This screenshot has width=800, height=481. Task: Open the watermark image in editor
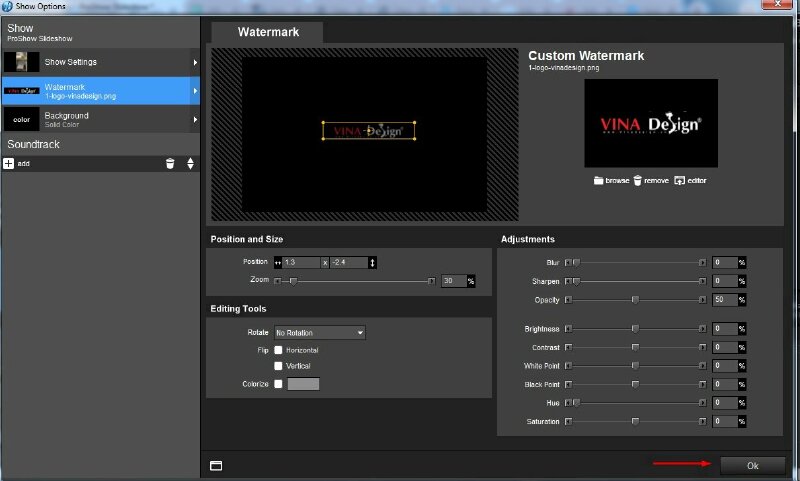click(x=680, y=180)
